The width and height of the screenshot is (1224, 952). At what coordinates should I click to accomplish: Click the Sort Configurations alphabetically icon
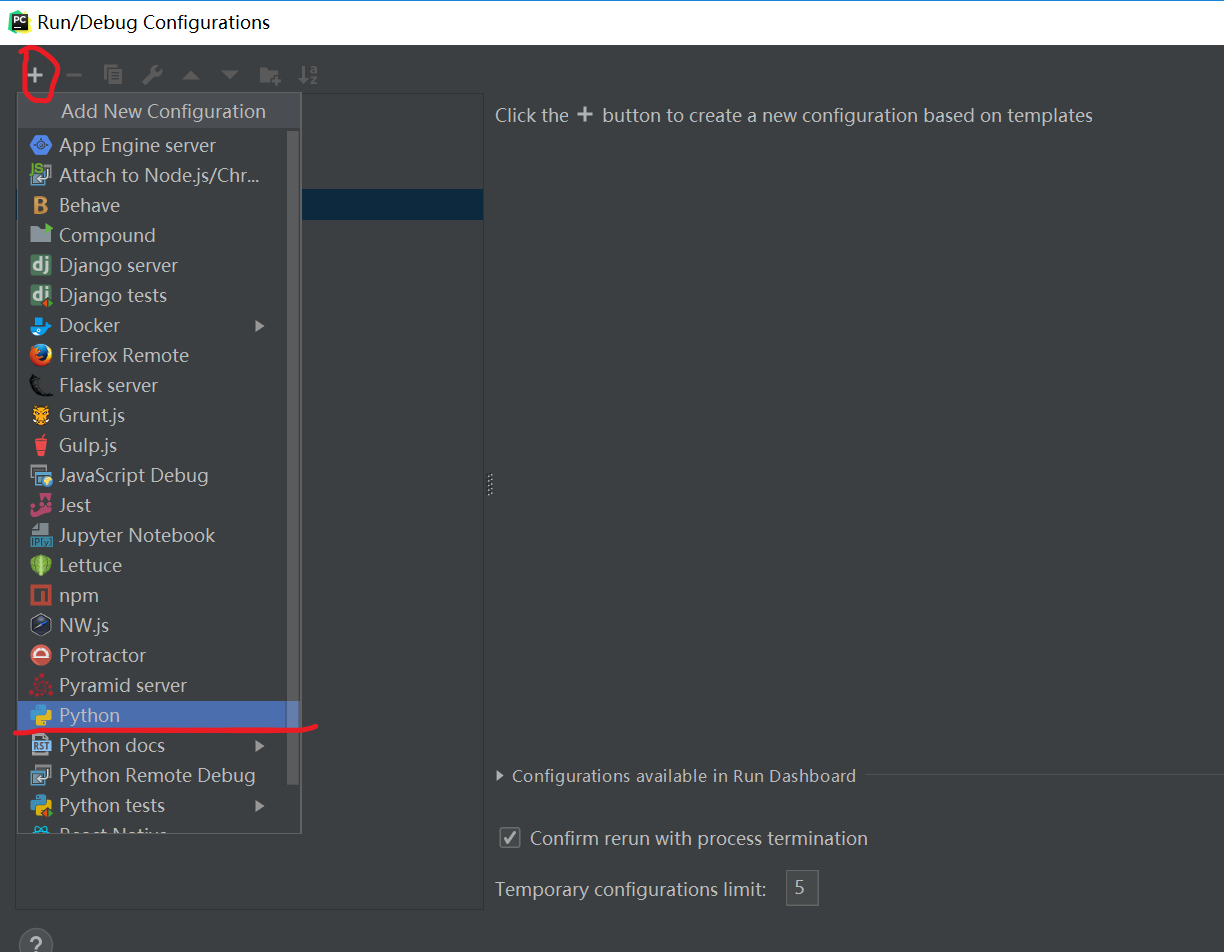(308, 75)
